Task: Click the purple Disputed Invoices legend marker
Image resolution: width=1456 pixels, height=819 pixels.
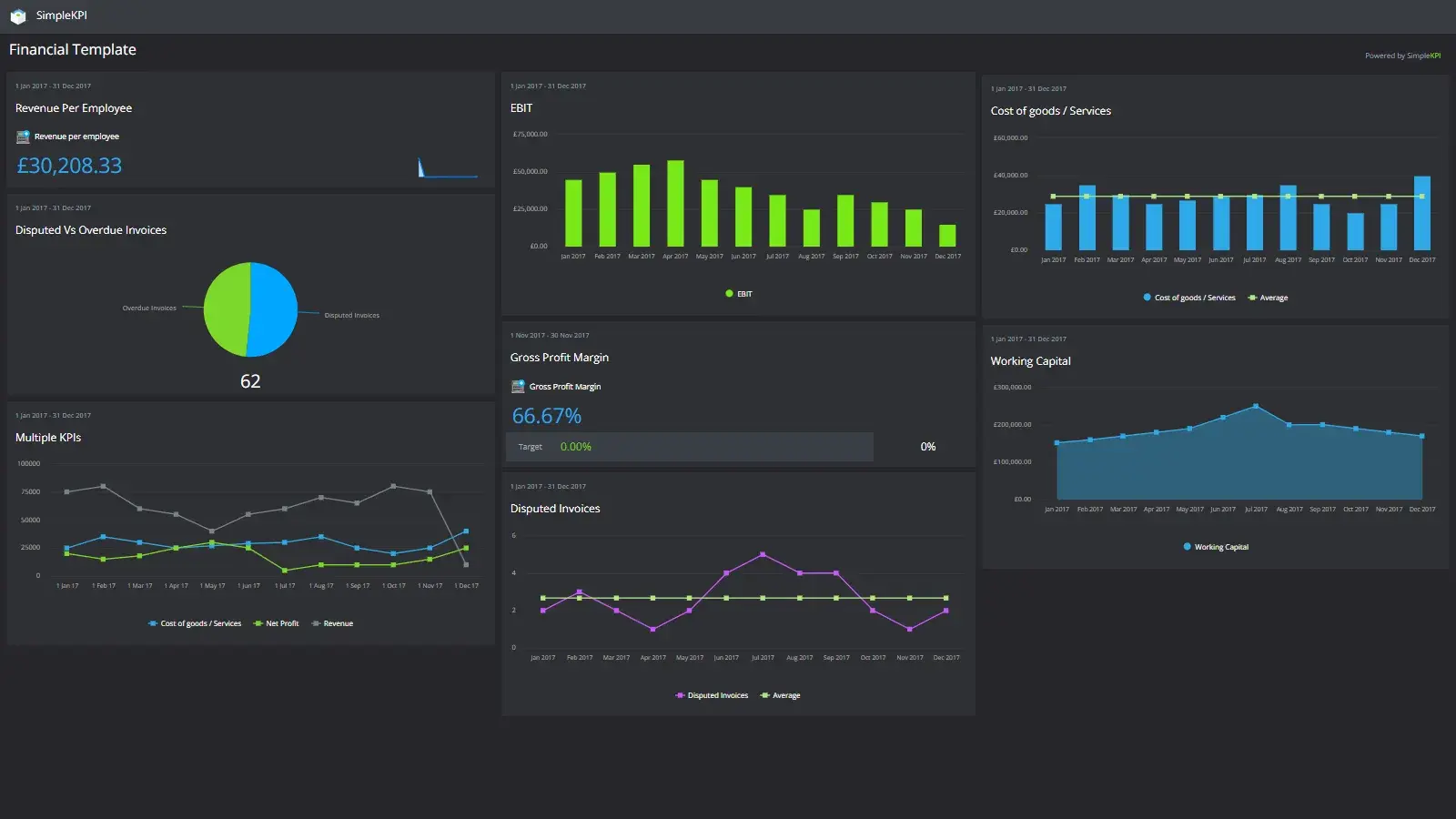Action: click(x=679, y=694)
